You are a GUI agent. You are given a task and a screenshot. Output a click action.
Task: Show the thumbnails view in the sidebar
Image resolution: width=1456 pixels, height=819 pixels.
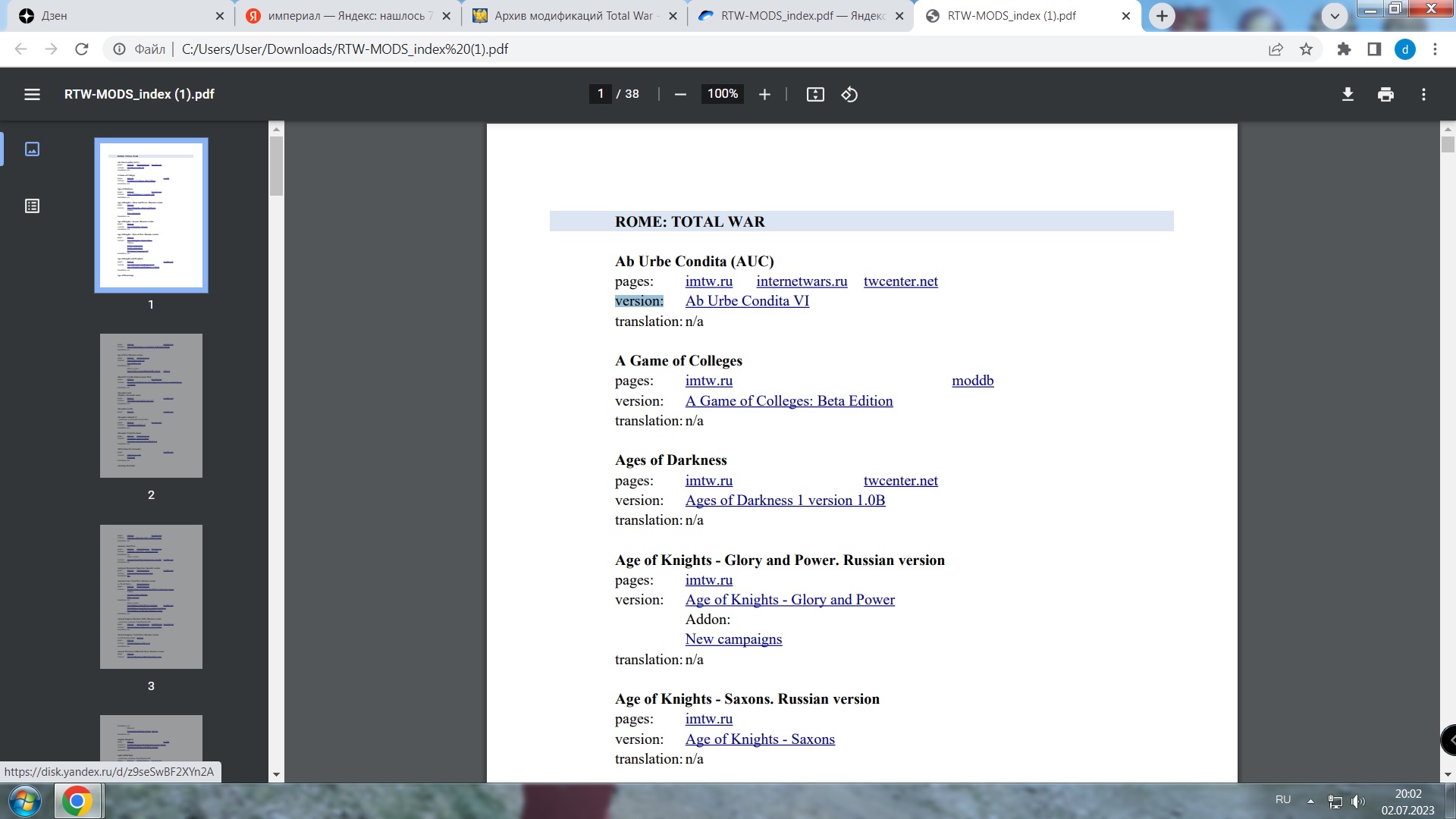32,149
